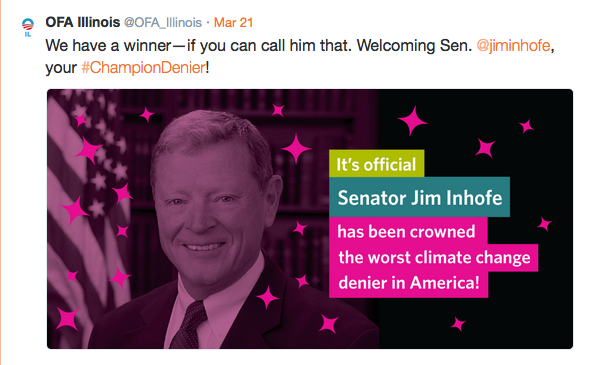Screen dimensions: 589x365
Task: Click the "denier in America!" text line
Action: coord(408,284)
